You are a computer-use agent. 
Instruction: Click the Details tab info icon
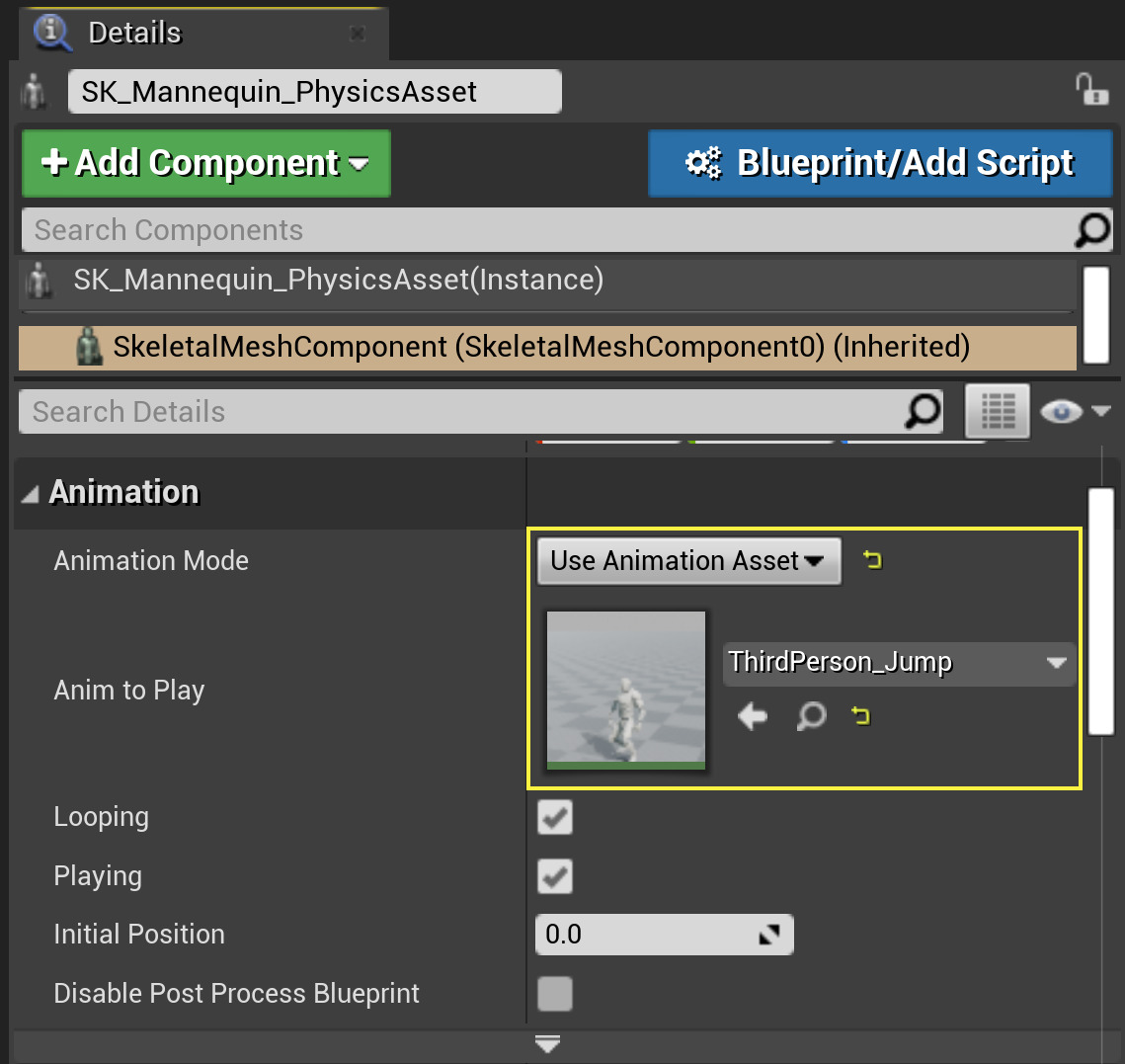52,33
